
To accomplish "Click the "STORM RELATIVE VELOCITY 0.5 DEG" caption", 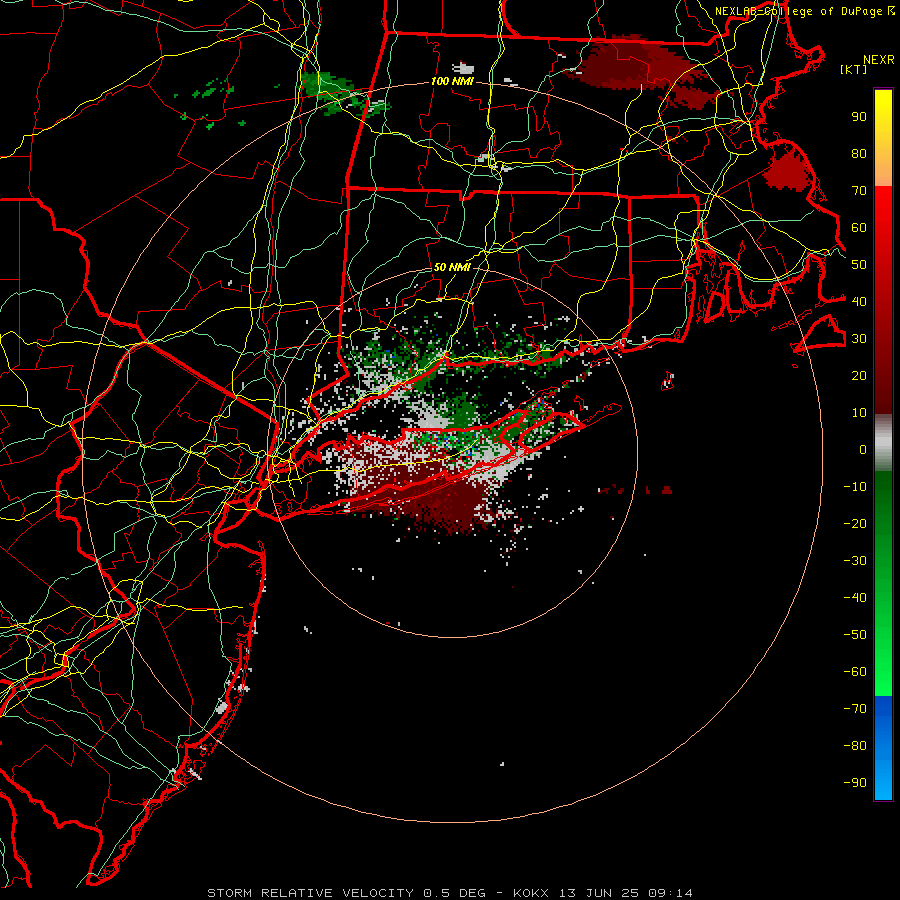I will [x=346, y=893].
